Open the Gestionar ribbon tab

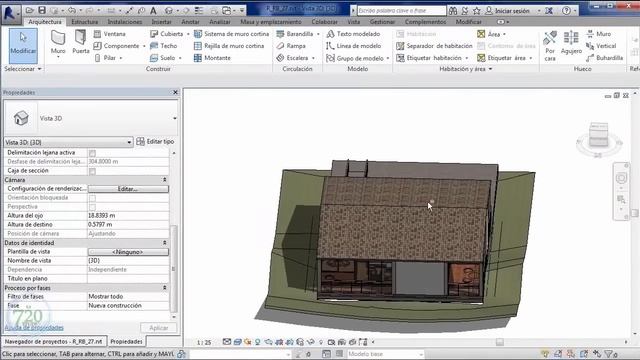click(382, 22)
